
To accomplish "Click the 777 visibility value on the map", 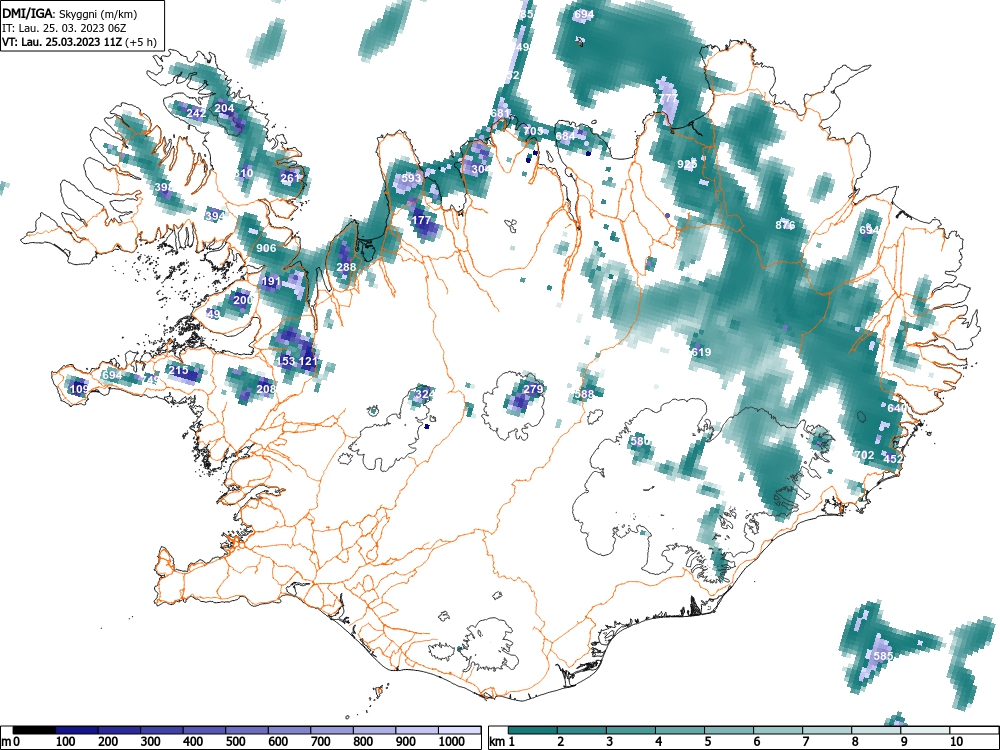I will click(x=668, y=98).
